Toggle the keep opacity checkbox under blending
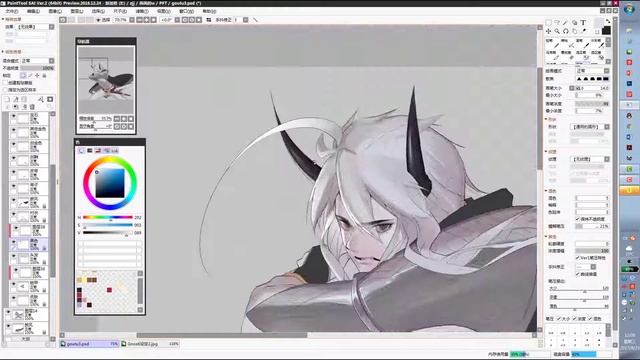640x360 pixels. point(578,219)
